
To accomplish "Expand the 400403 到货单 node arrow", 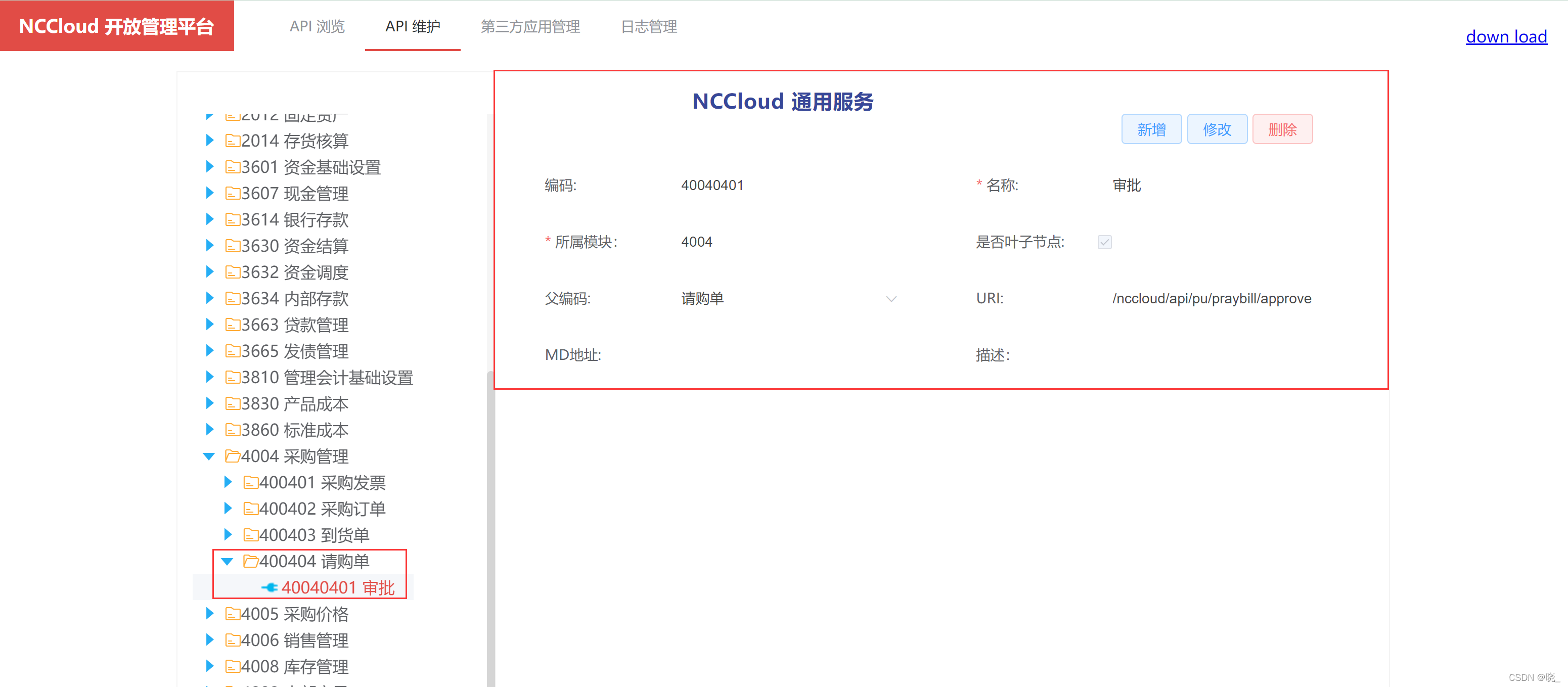I will tap(228, 535).
